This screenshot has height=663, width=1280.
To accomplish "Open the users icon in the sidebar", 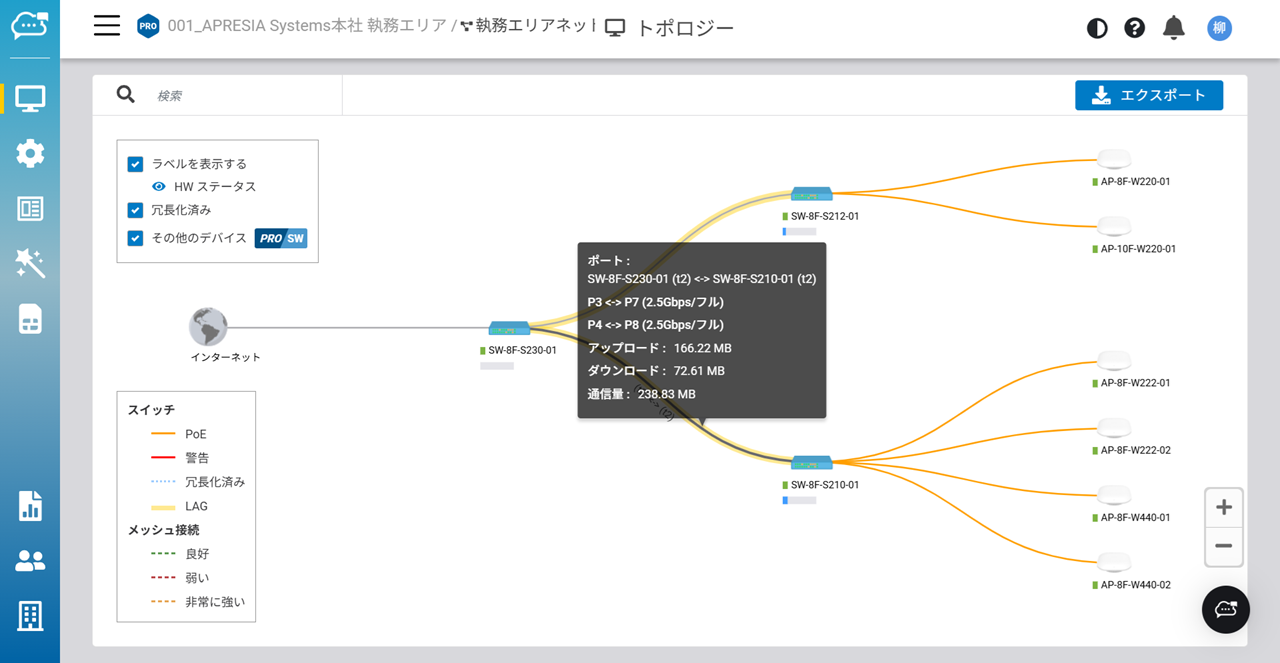I will pyautogui.click(x=30, y=561).
